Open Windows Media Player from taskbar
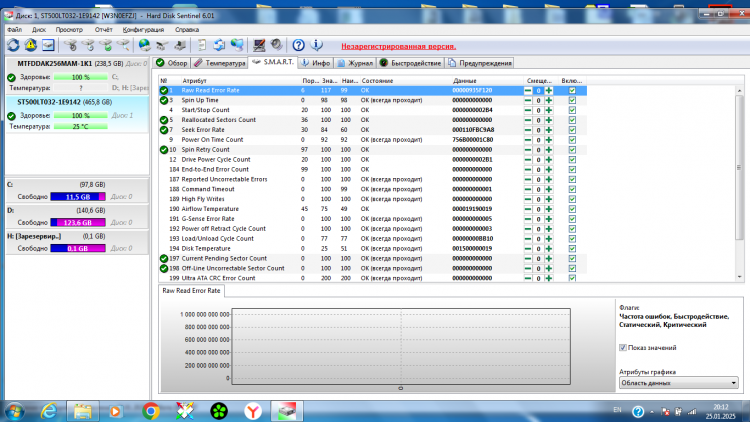The width and height of the screenshot is (750, 422). click(x=115, y=411)
